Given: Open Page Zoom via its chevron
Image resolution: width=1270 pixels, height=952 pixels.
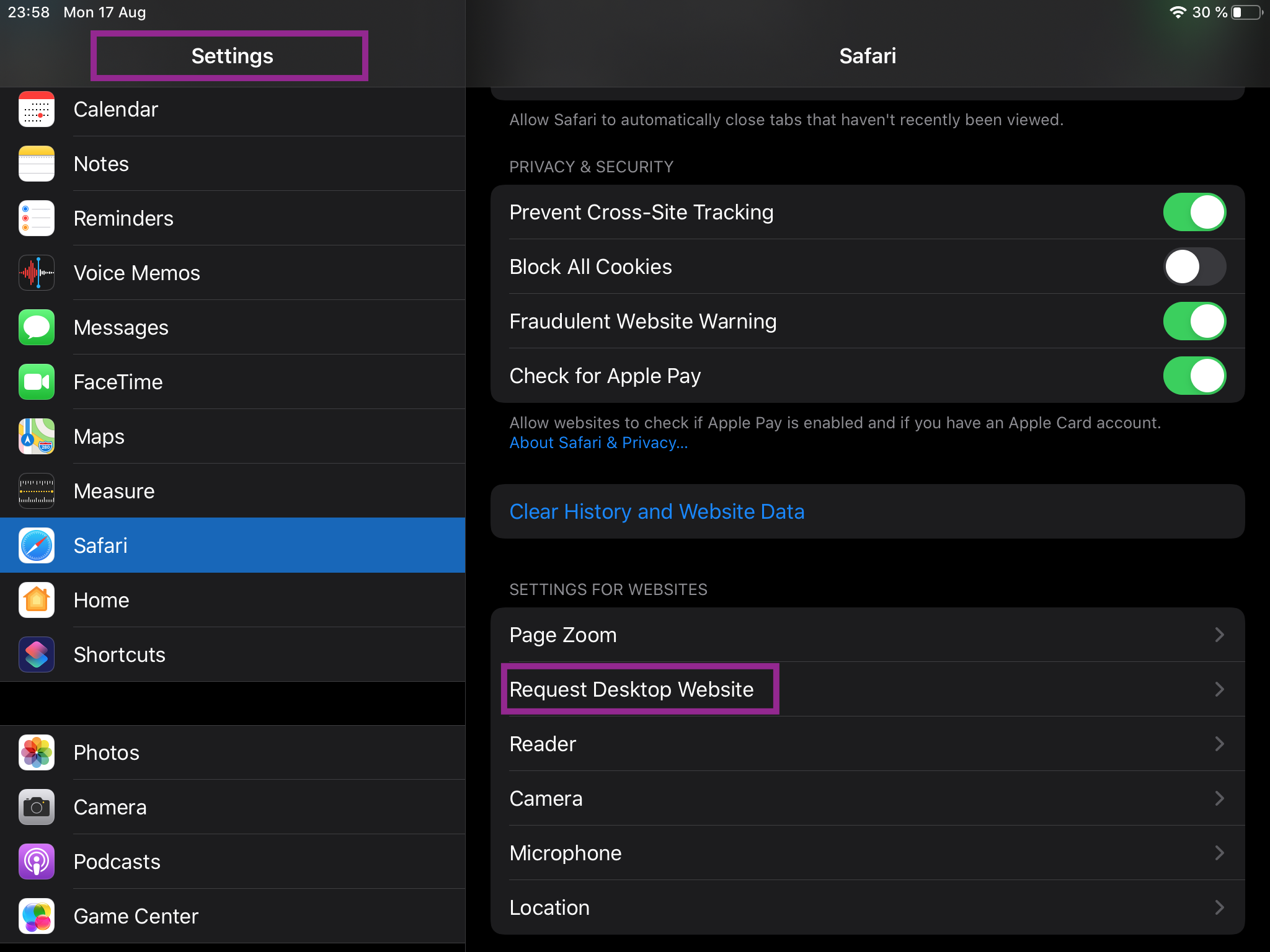Looking at the screenshot, I should tap(1219, 635).
